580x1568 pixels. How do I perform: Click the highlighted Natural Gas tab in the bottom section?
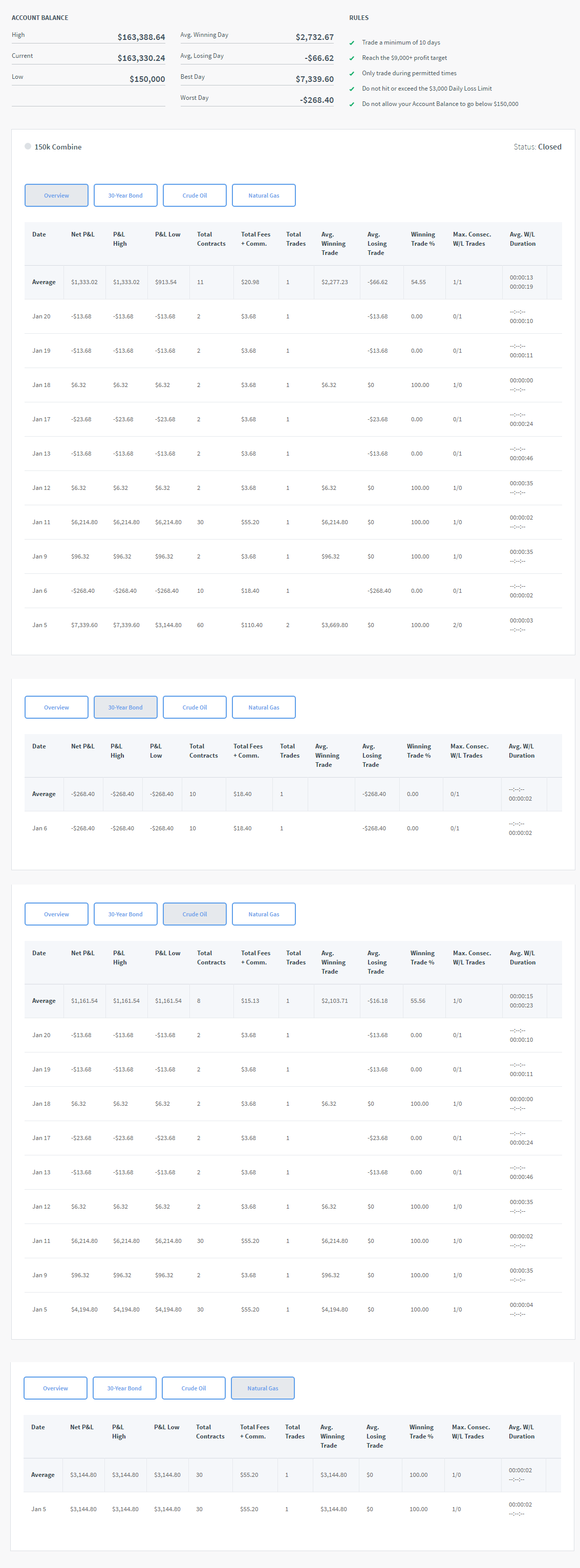[262, 1388]
